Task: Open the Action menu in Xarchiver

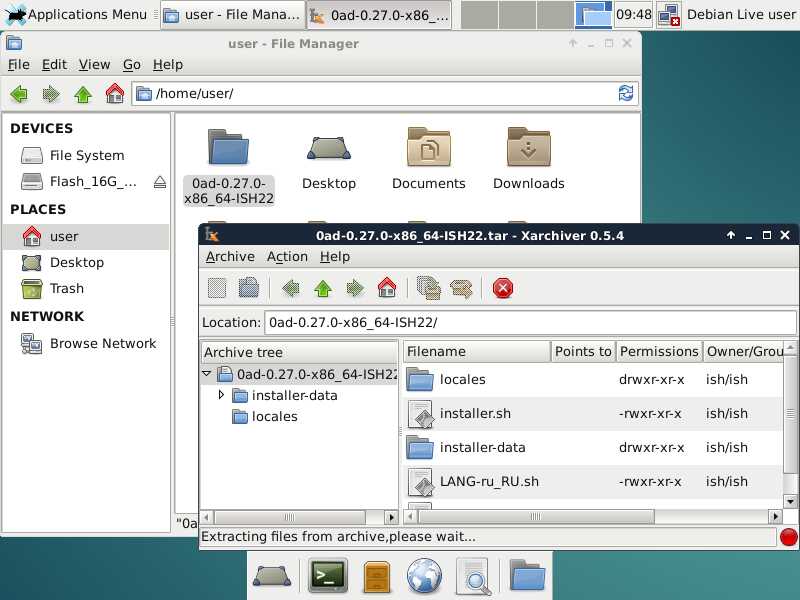Action: click(x=287, y=257)
